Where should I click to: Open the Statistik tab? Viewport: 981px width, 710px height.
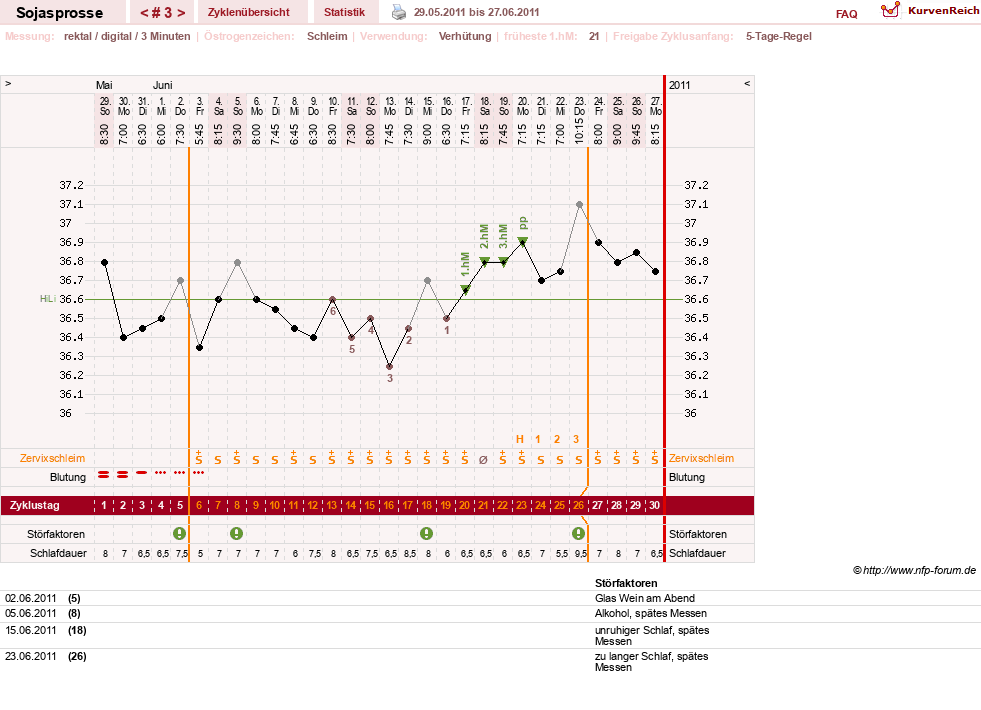(344, 12)
